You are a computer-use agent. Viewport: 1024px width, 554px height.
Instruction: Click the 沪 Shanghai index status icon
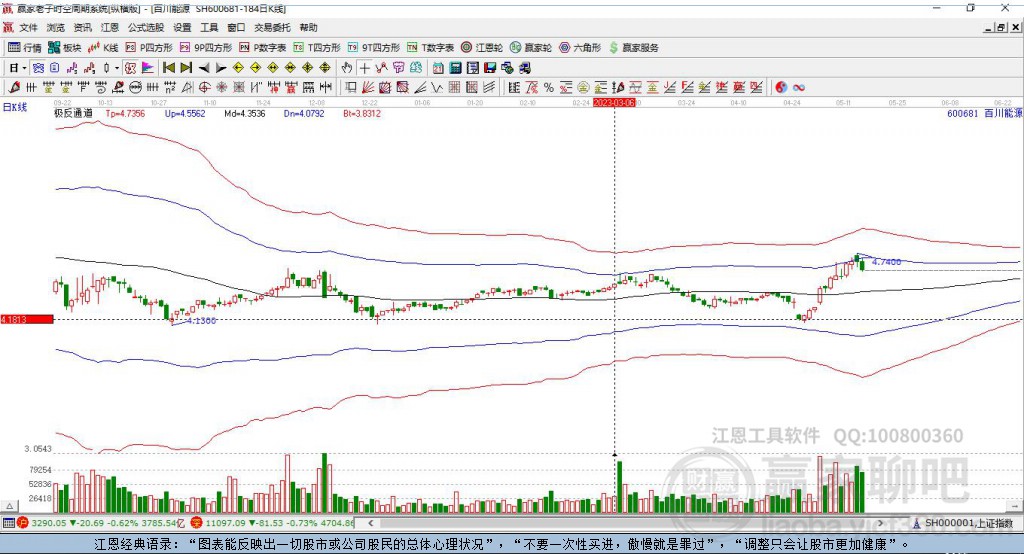pyautogui.click(x=23, y=523)
